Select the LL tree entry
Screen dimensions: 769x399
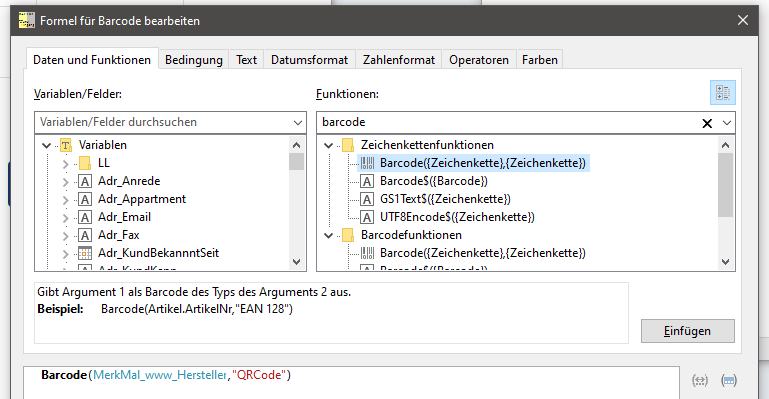[x=103, y=163]
